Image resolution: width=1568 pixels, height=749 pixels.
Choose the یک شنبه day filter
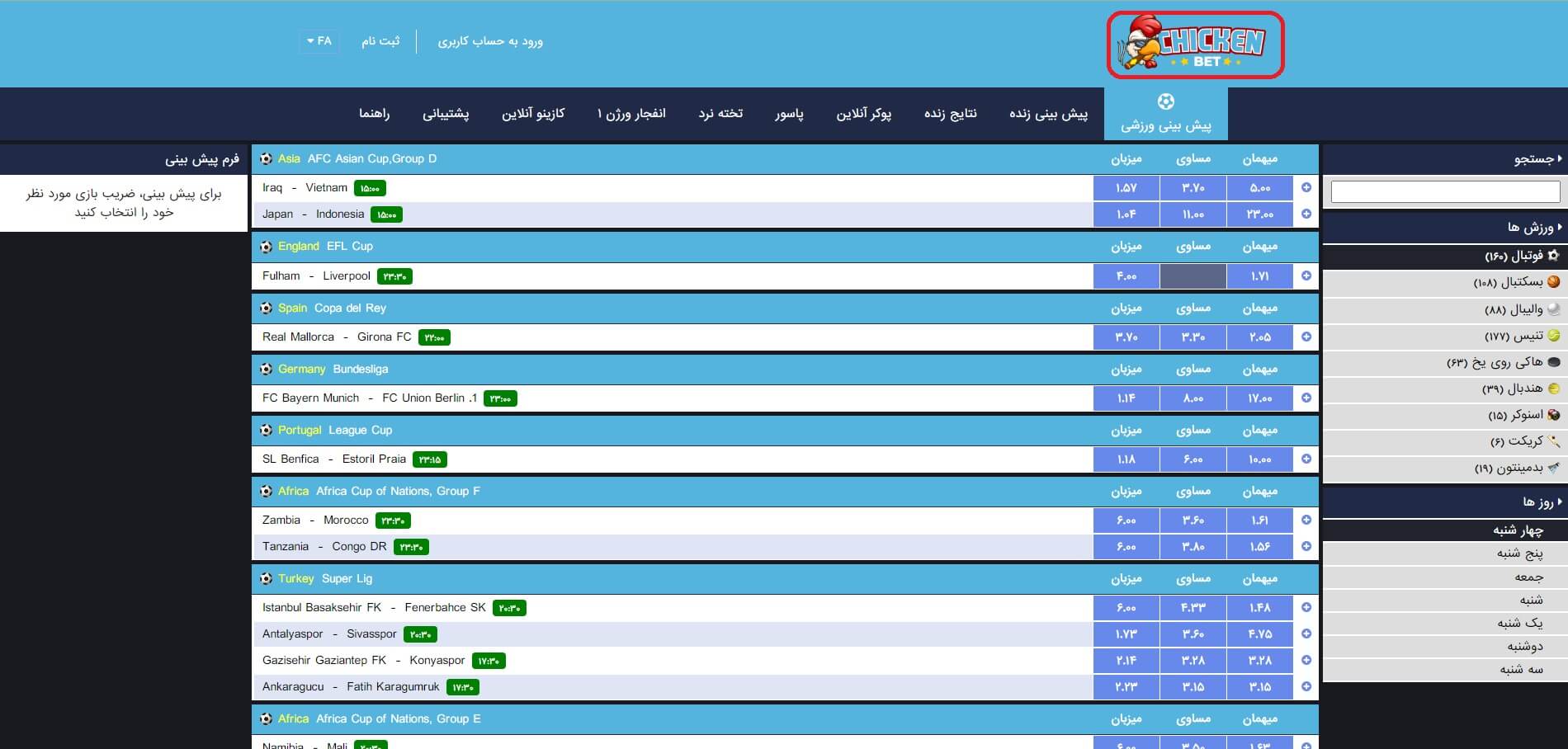coord(1445,623)
